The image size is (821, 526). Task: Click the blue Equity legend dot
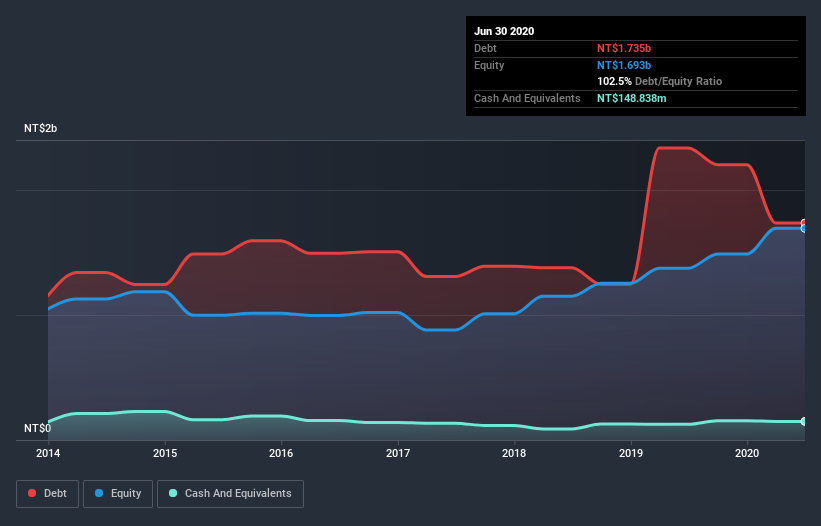coord(99,493)
